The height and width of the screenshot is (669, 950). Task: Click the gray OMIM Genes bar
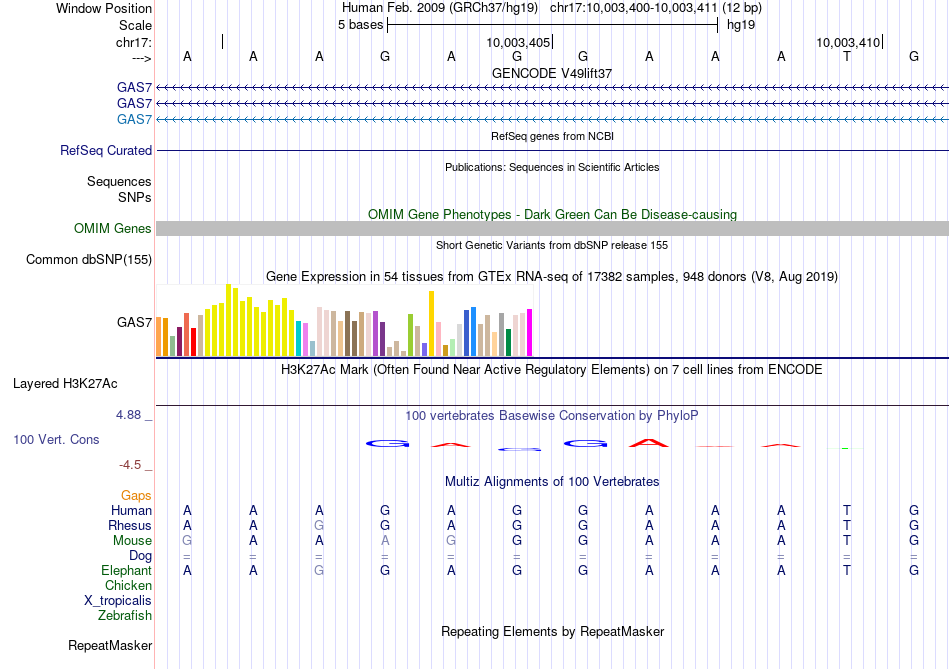[x=552, y=228]
